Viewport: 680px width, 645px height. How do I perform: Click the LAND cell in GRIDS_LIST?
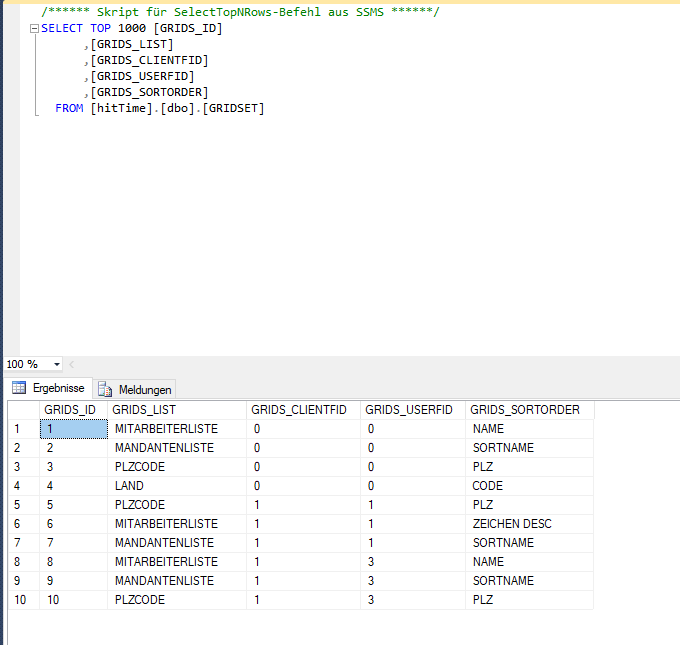click(x=130, y=486)
